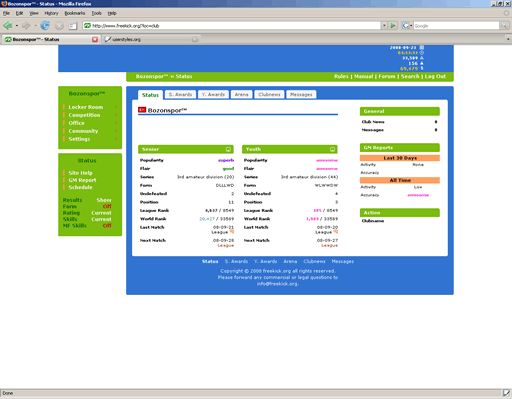Go back with the green Back arrow
This screenshot has width=512, height=399.
(x=8, y=25)
